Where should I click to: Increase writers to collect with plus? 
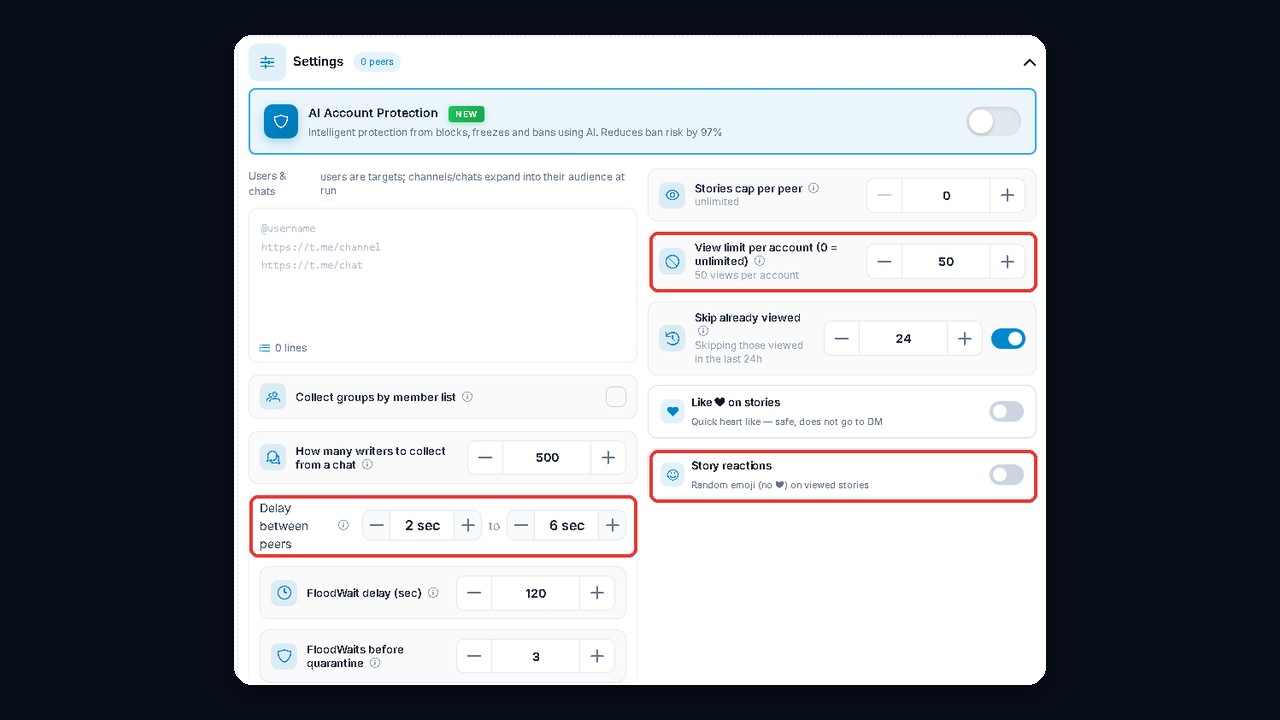click(608, 457)
